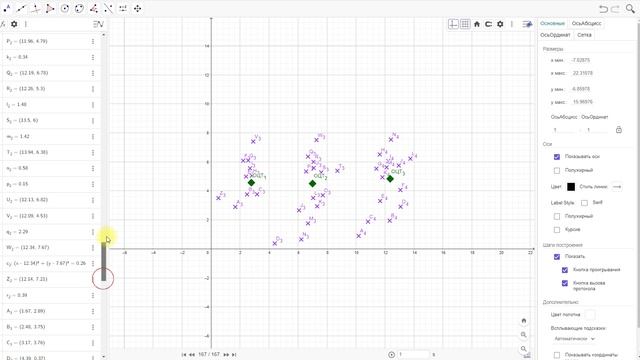Check Полужирный box just below Показывать оси
The height and width of the screenshot is (360, 640).
pos(557,170)
